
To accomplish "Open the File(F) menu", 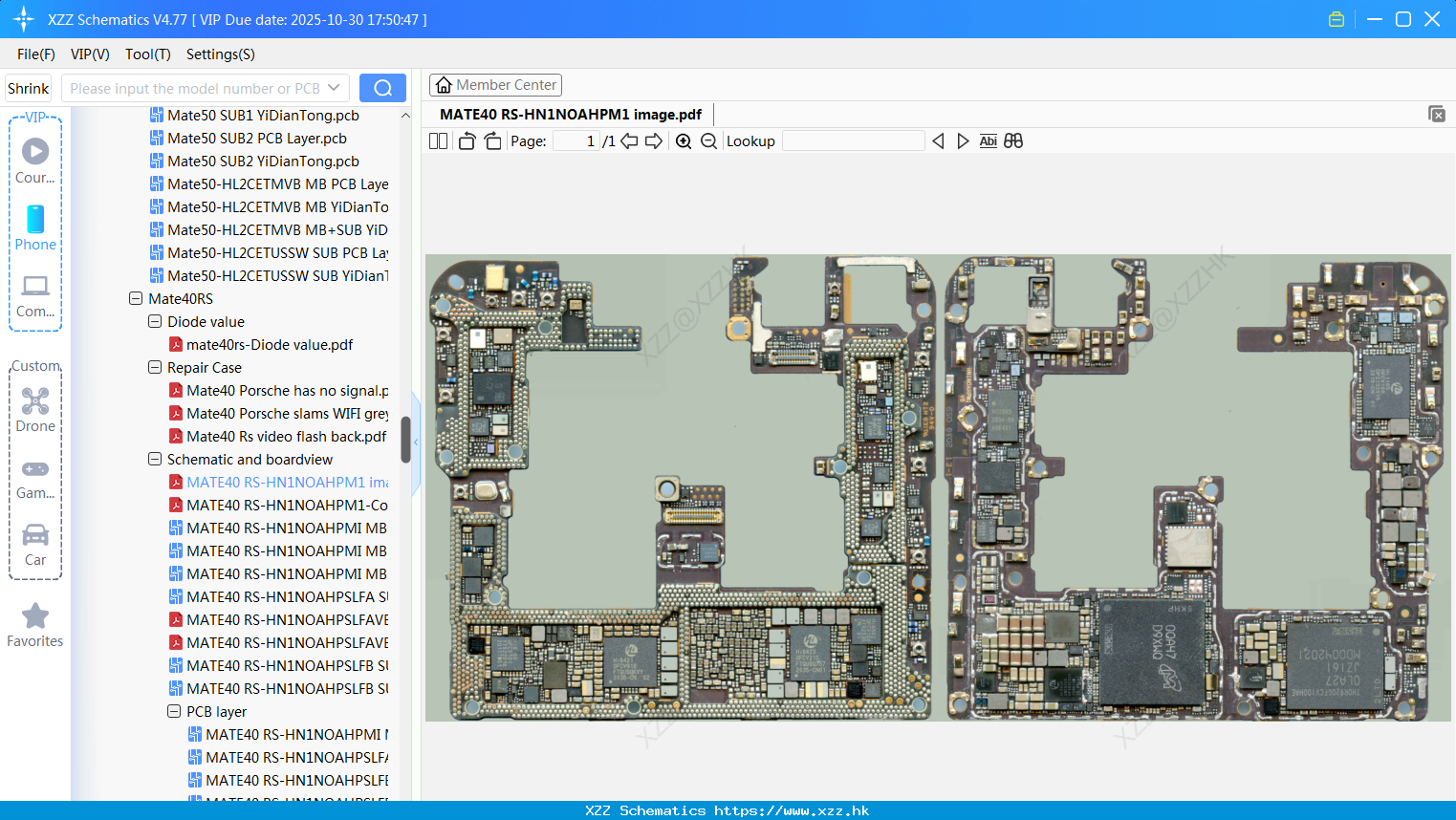I will [x=36, y=54].
